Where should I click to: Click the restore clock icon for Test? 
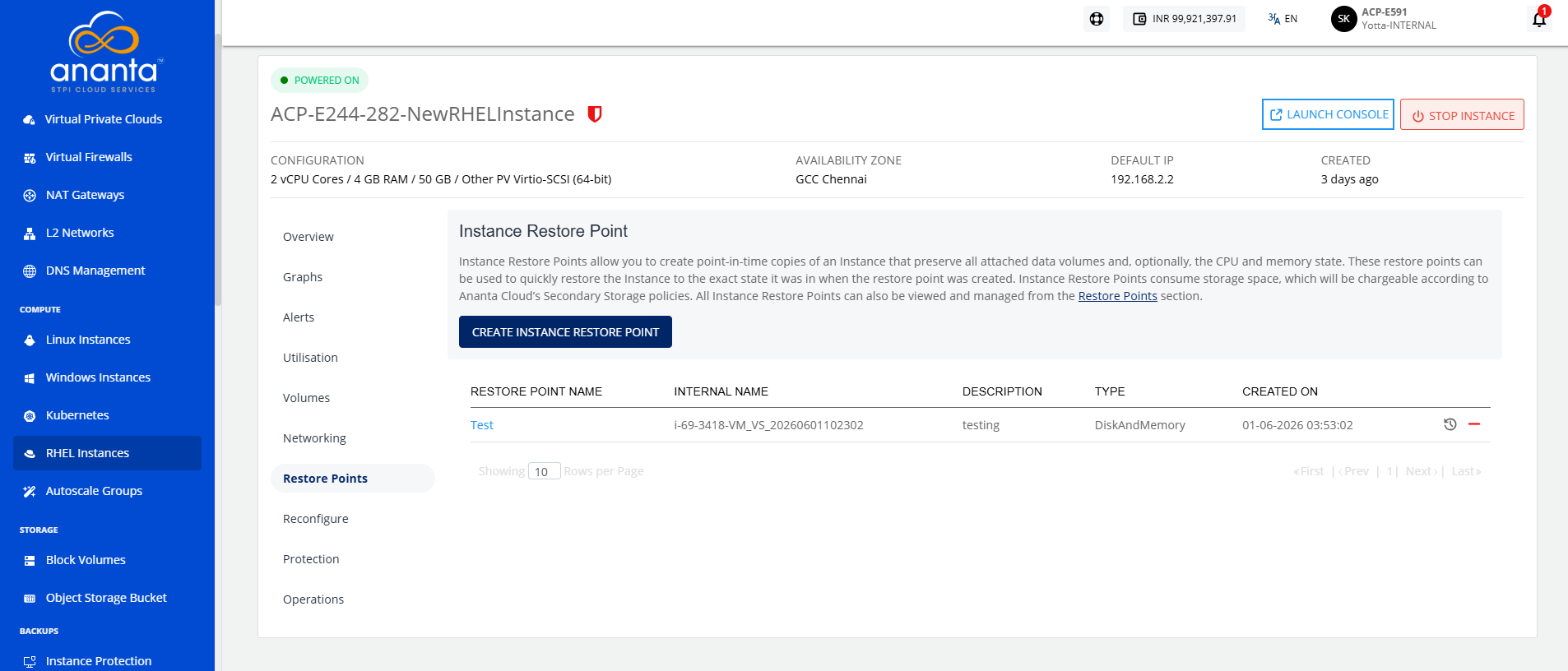[1450, 424]
